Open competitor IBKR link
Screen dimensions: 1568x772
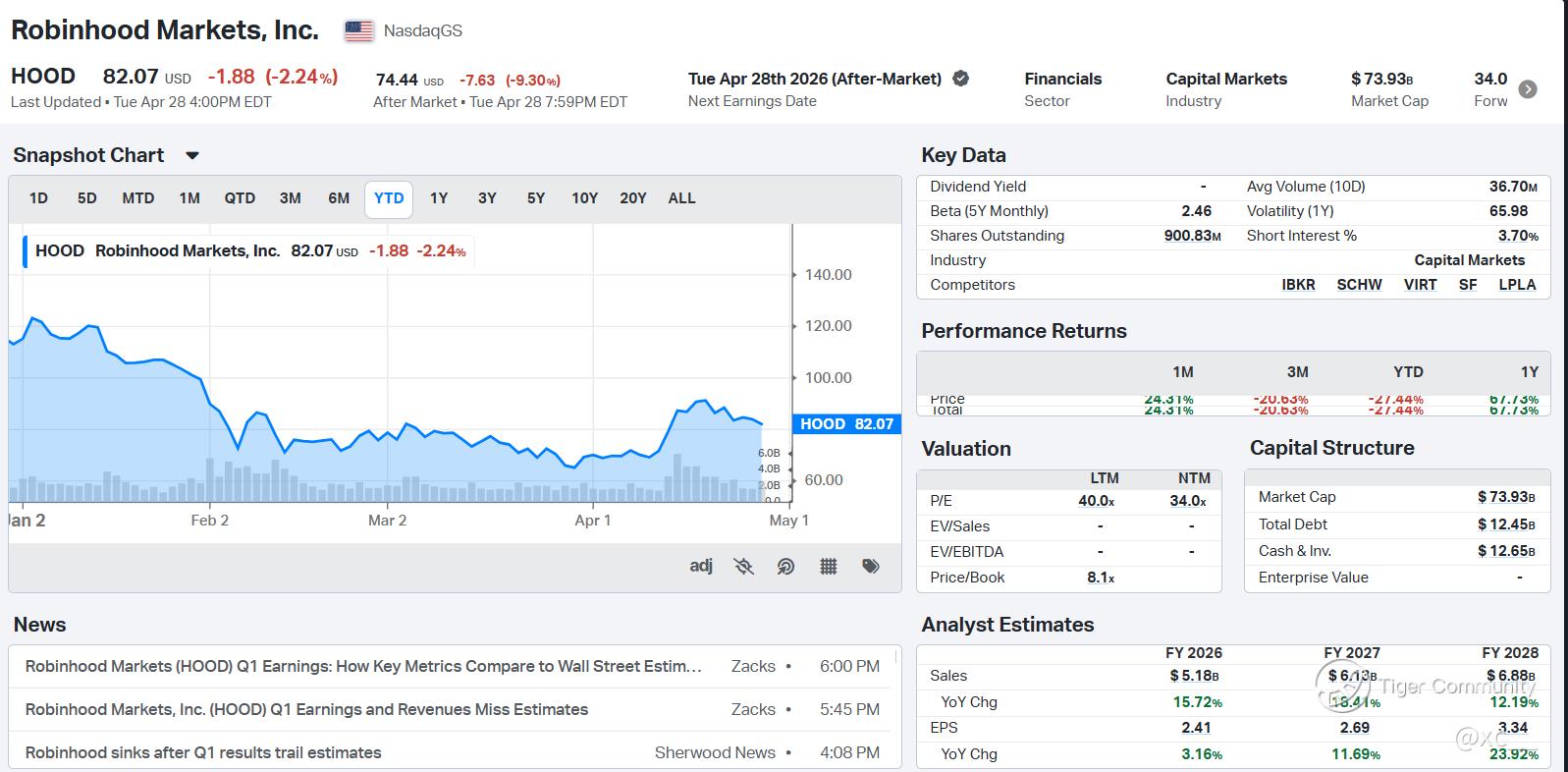(1298, 285)
